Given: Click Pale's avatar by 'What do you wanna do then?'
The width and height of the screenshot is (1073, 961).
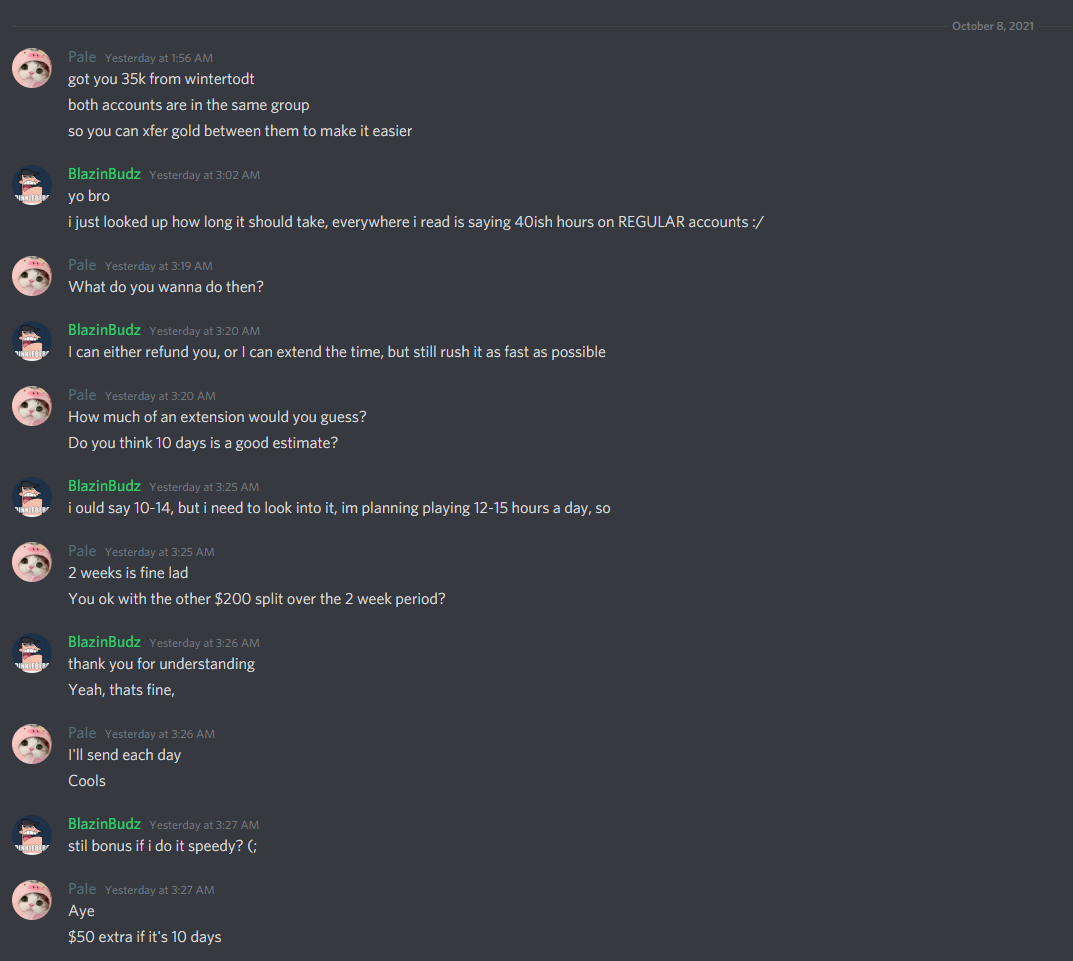Looking at the screenshot, I should pos(32,276).
